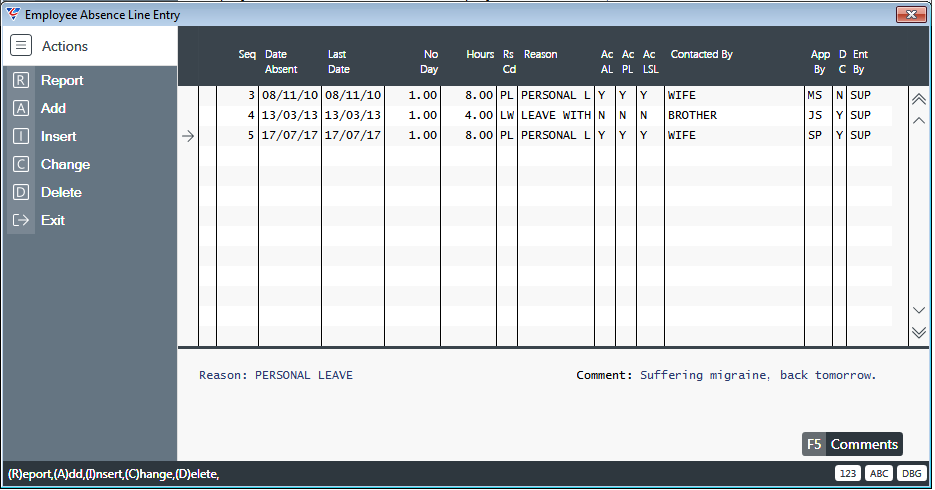The width and height of the screenshot is (935, 490).
Task: Click the Date Absent column header
Action: (281, 62)
